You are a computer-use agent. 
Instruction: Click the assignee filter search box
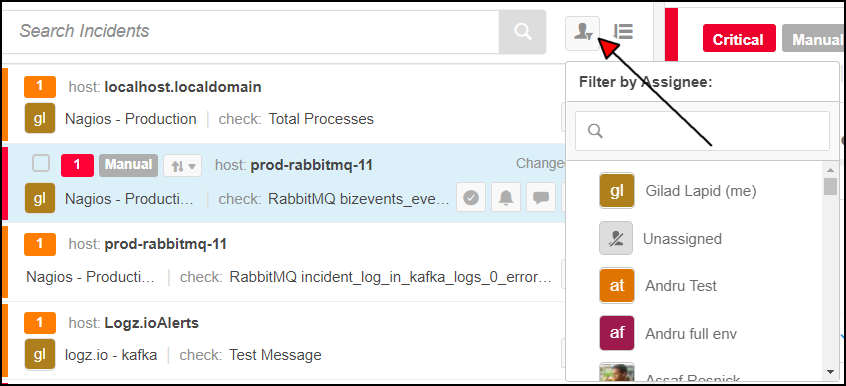702,131
